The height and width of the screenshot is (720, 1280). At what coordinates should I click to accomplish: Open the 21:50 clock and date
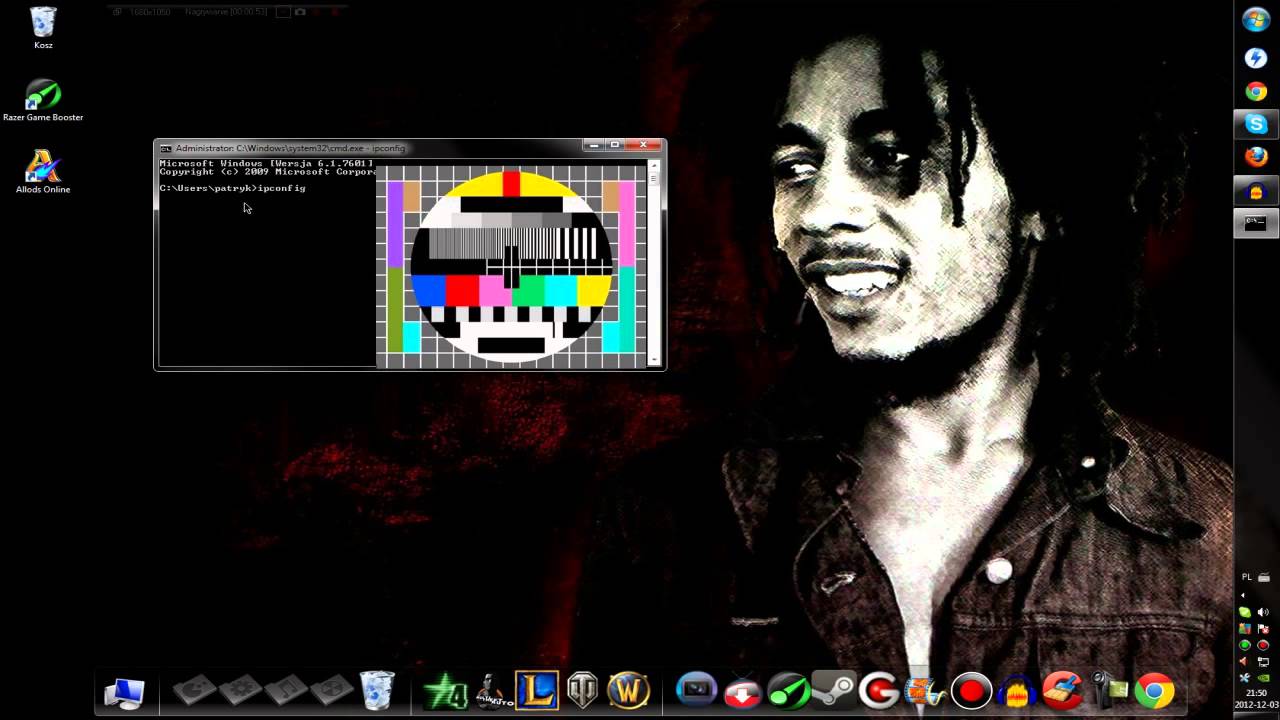[x=1257, y=699]
